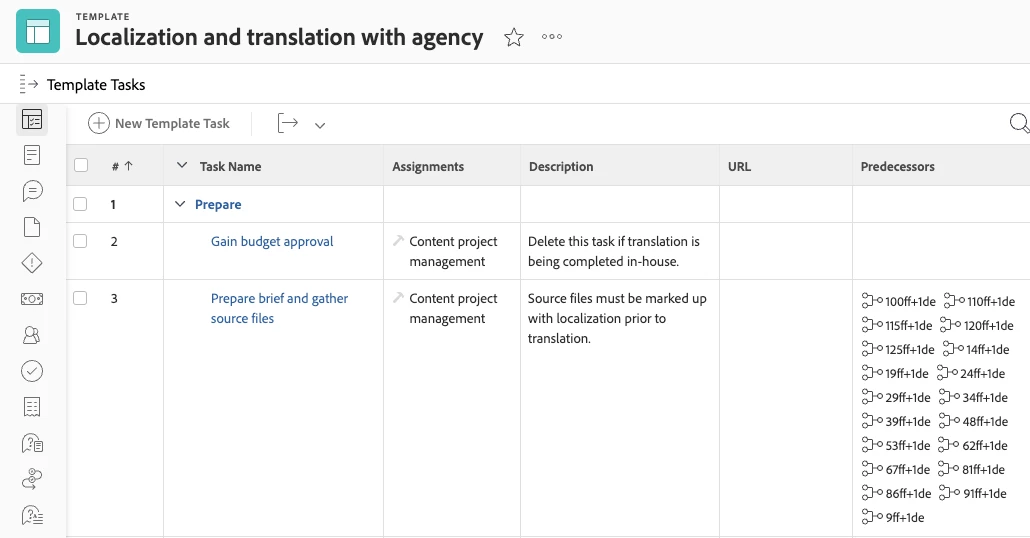Open the People sidebar icon
The width and height of the screenshot is (1030, 538).
32,335
